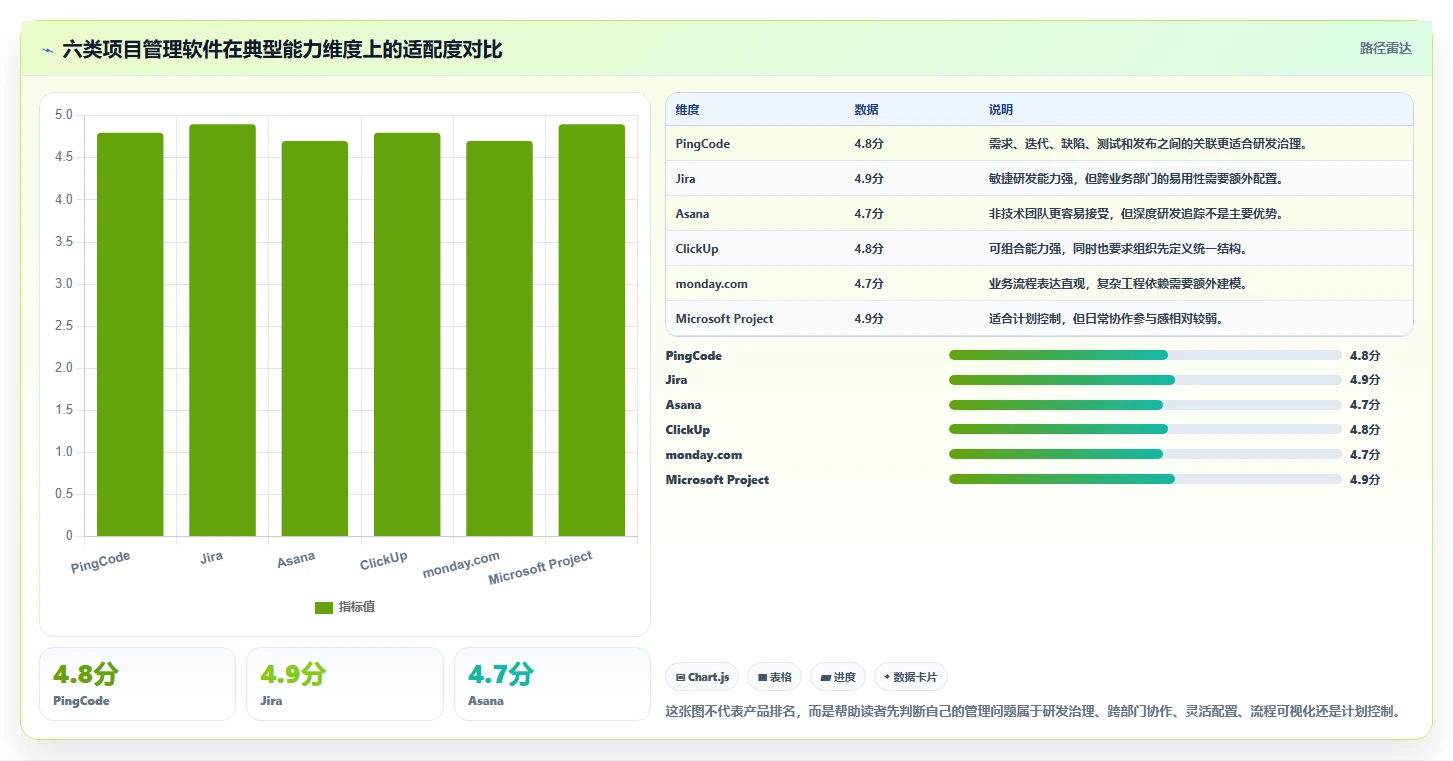Click the 4.7分 value in Asana table row
Viewport: 1453px width, 761px height.
(869, 214)
